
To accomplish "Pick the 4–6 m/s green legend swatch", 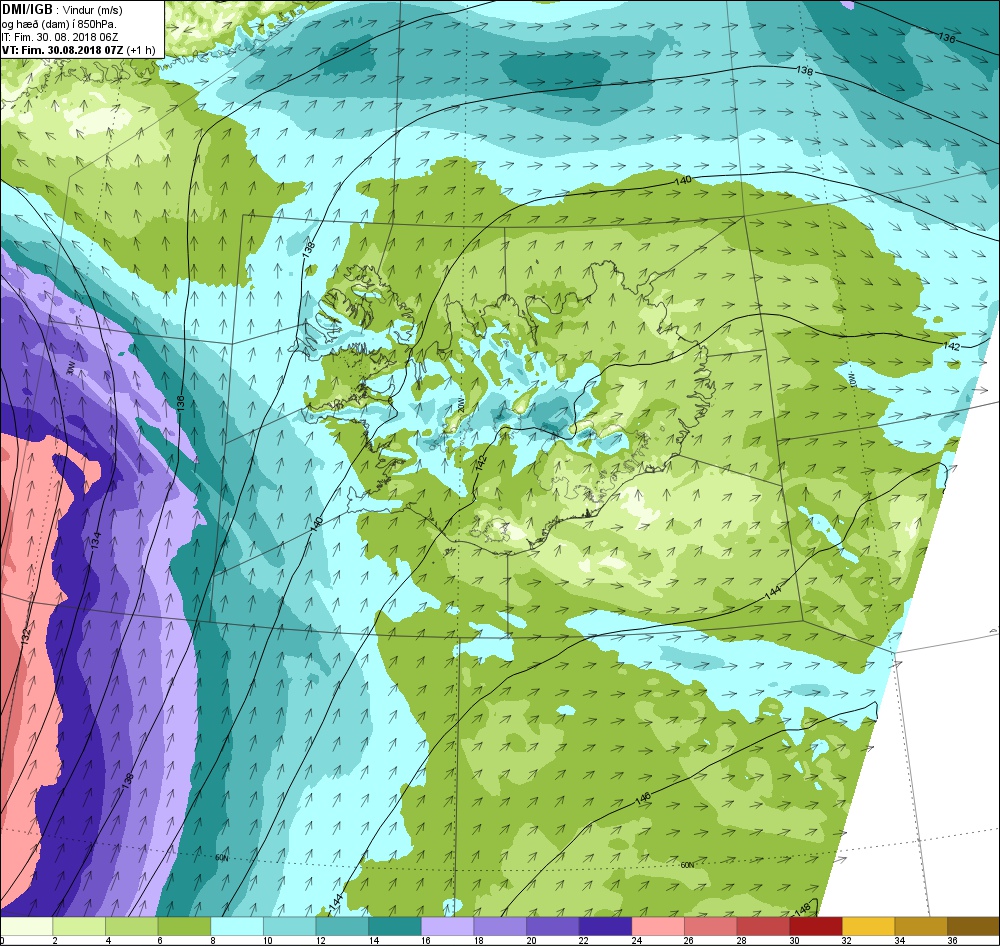I will coord(131,926).
